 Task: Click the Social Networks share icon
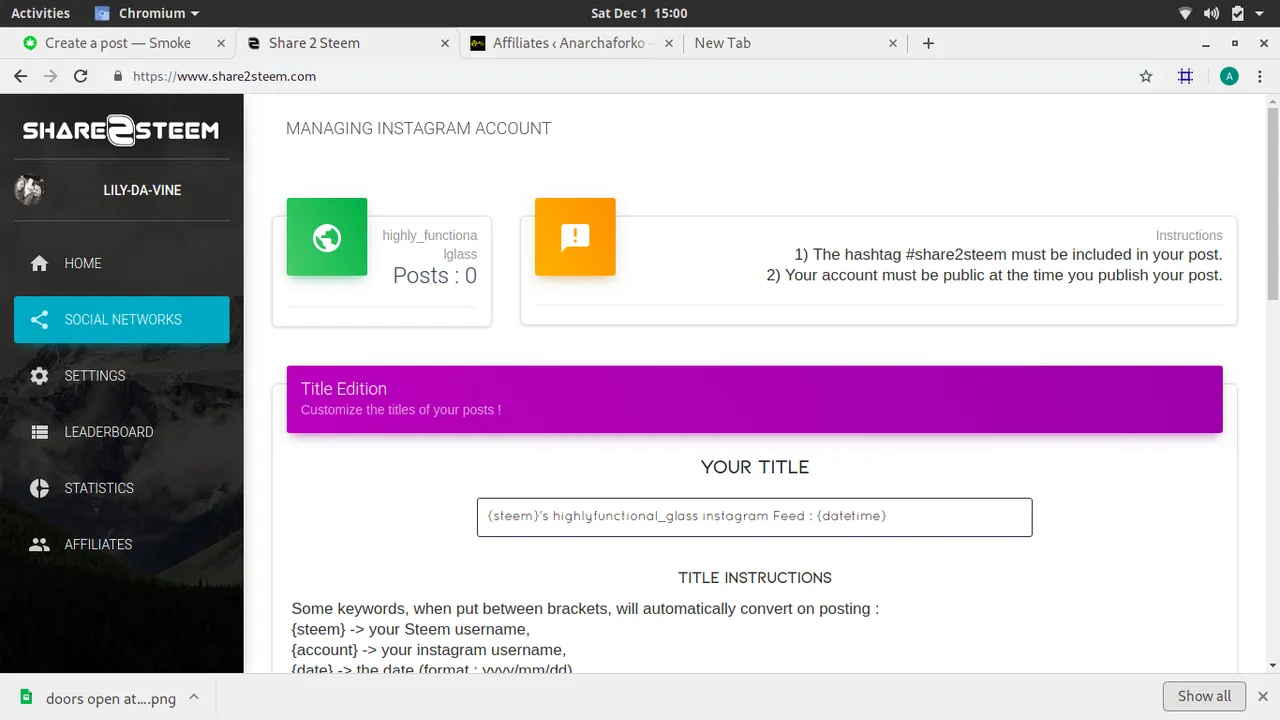point(39,320)
